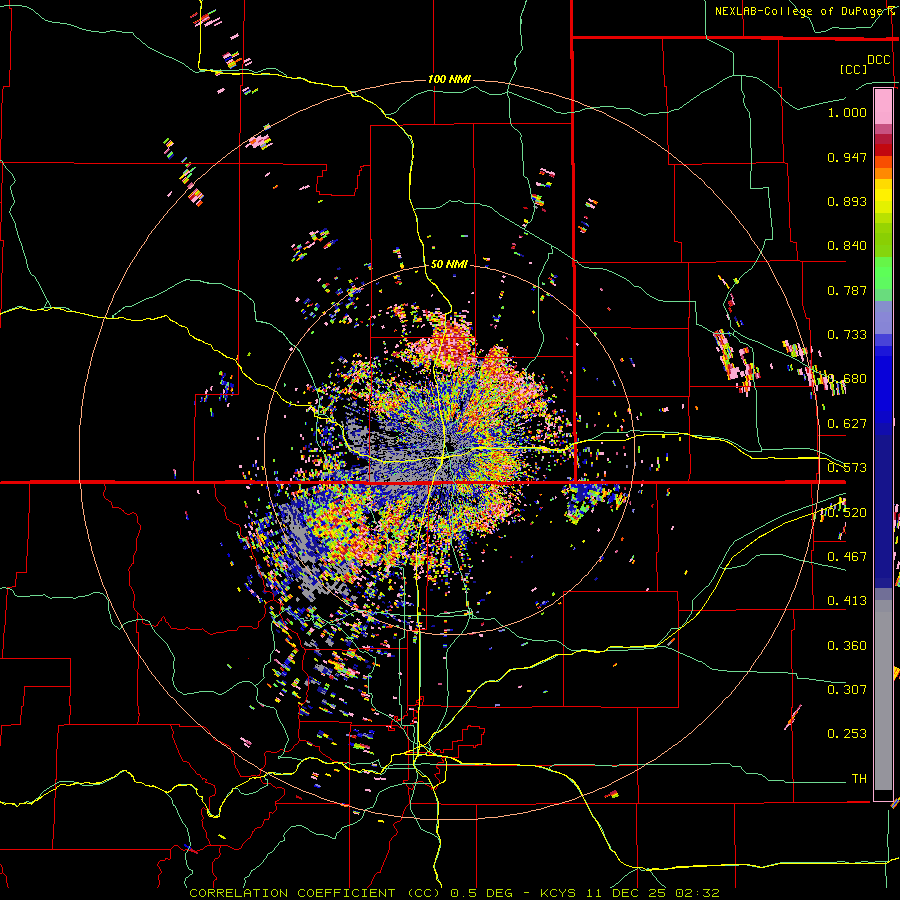Select the 1.000 legend value
Viewport: 900px width, 900px height.
click(847, 112)
